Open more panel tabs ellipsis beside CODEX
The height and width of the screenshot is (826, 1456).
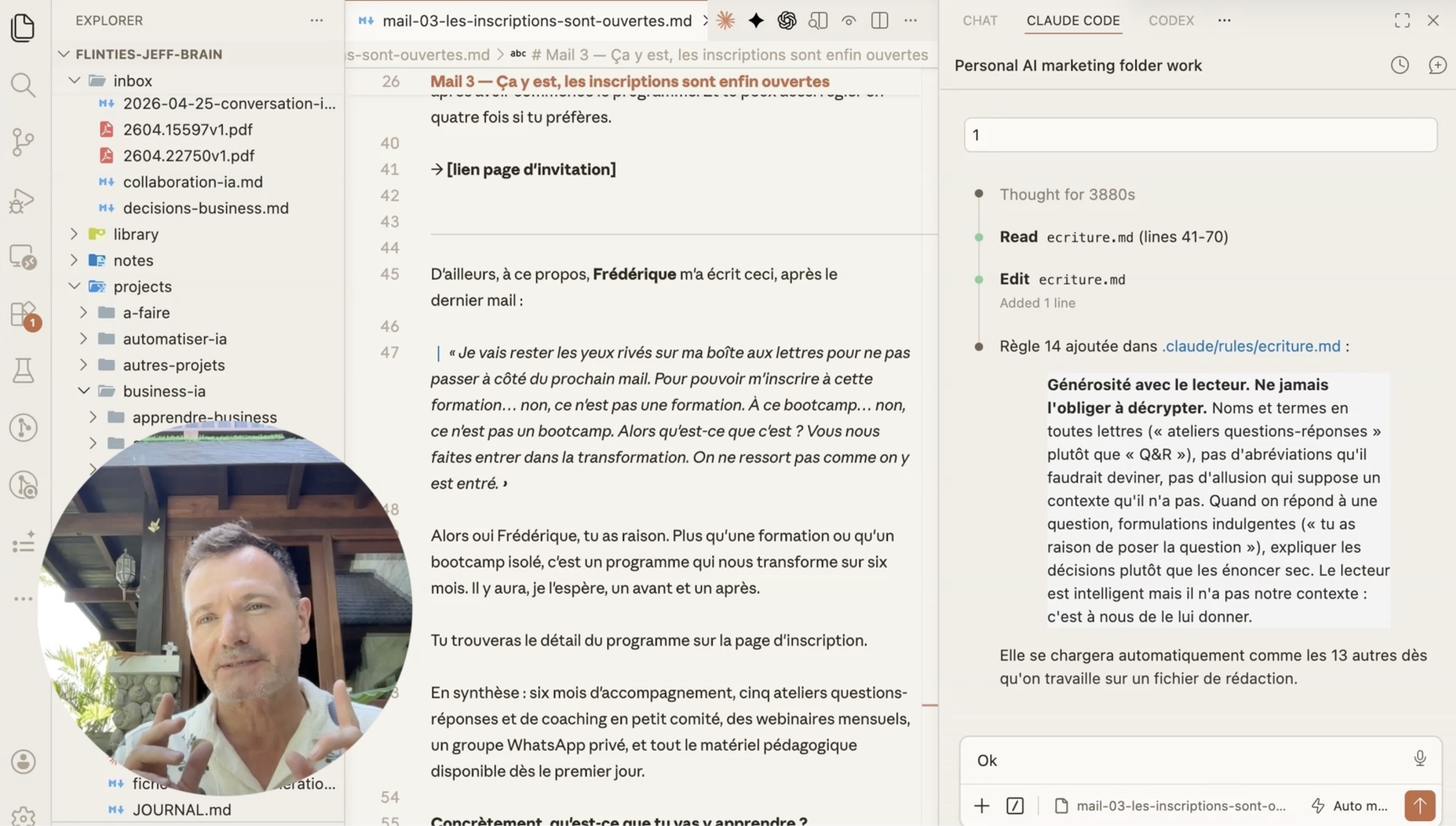click(x=1224, y=21)
